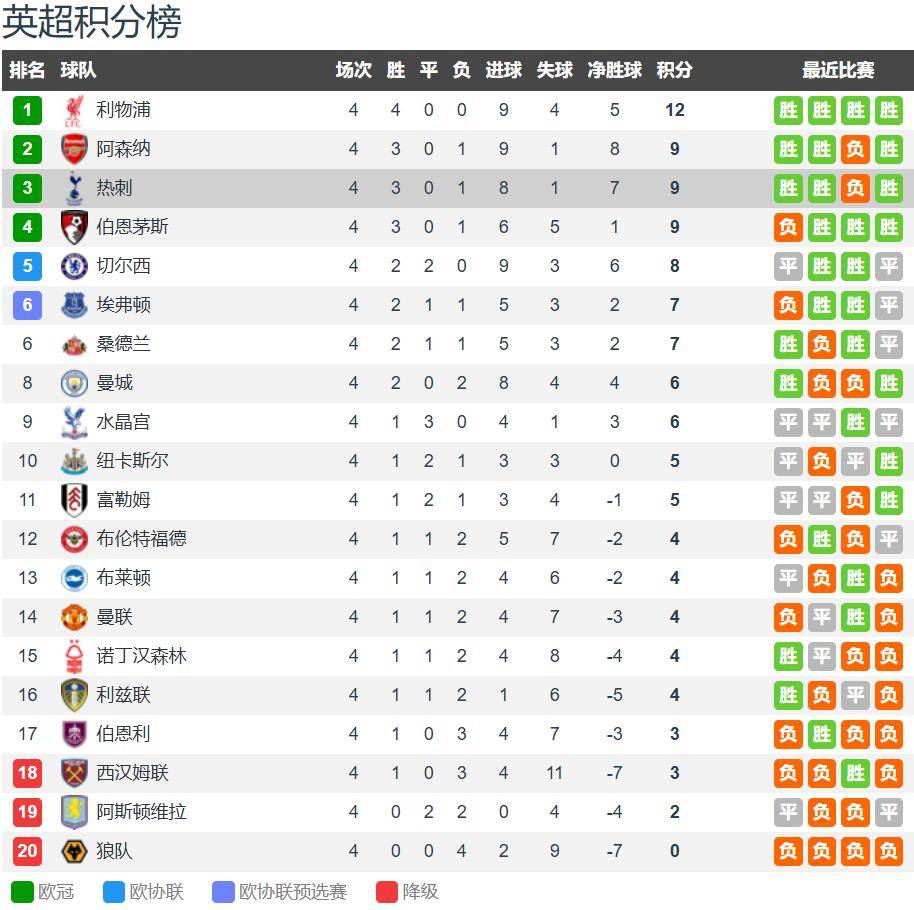The height and width of the screenshot is (910, 914).
Task: Click the 最近比赛 column header
Action: pyautogui.click(x=838, y=70)
